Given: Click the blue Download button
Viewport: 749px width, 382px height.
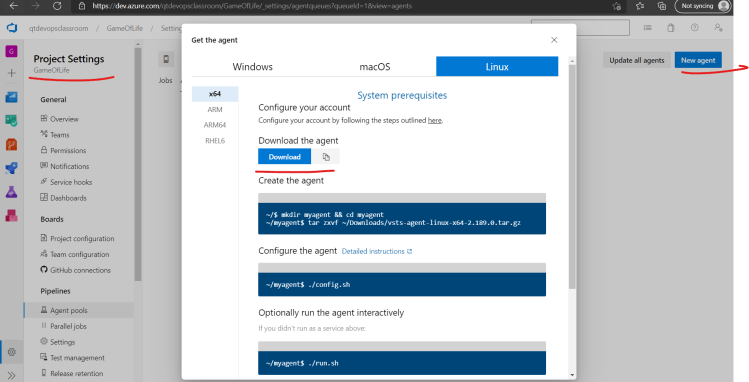Looking at the screenshot, I should coord(284,157).
